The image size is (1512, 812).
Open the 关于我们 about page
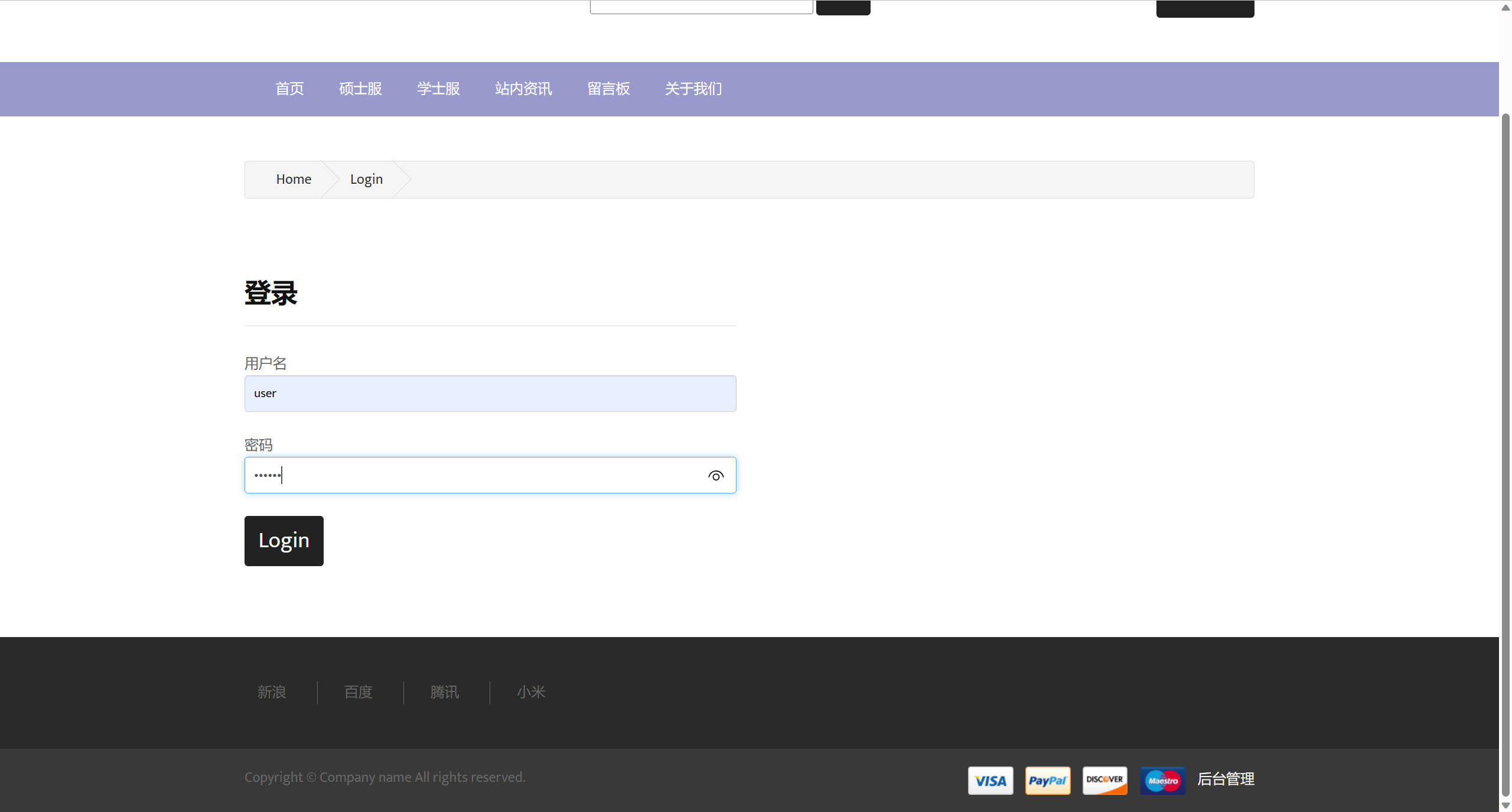pos(693,89)
